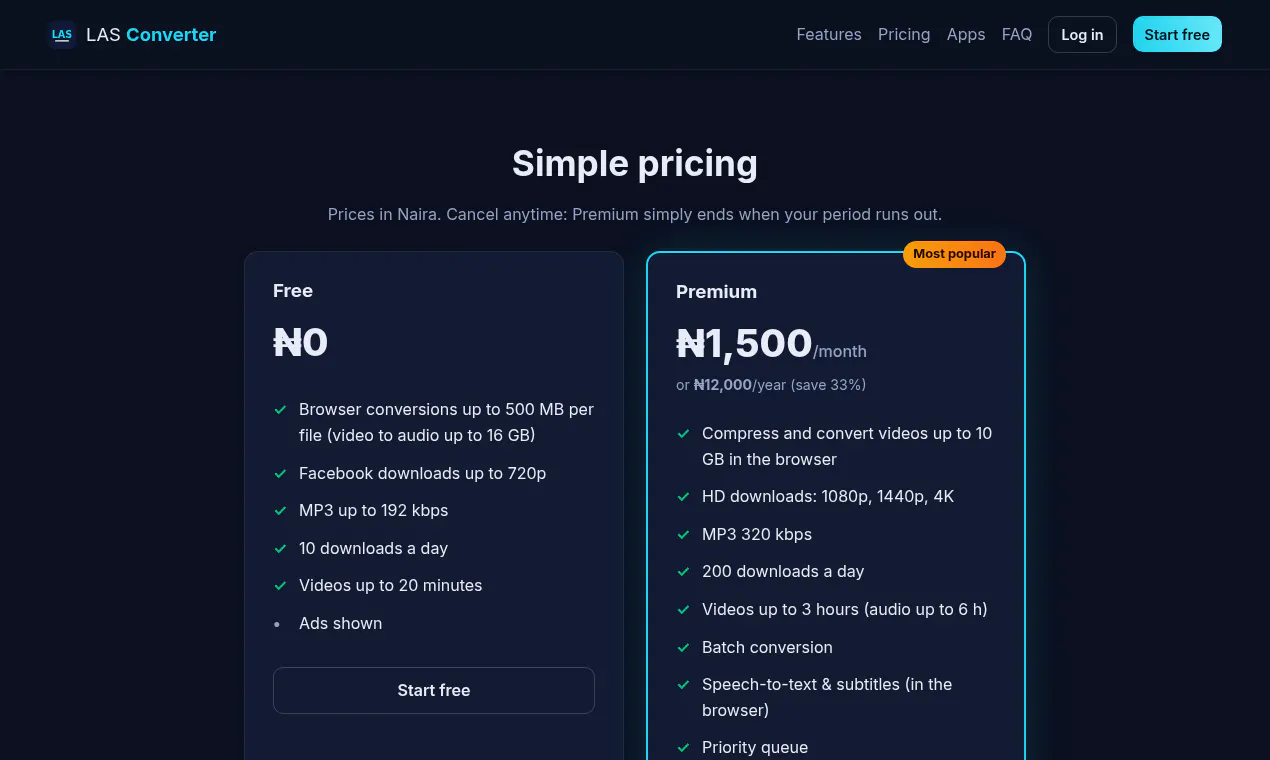Click Start free in the Free plan card
This screenshot has height=760, width=1270.
point(434,690)
